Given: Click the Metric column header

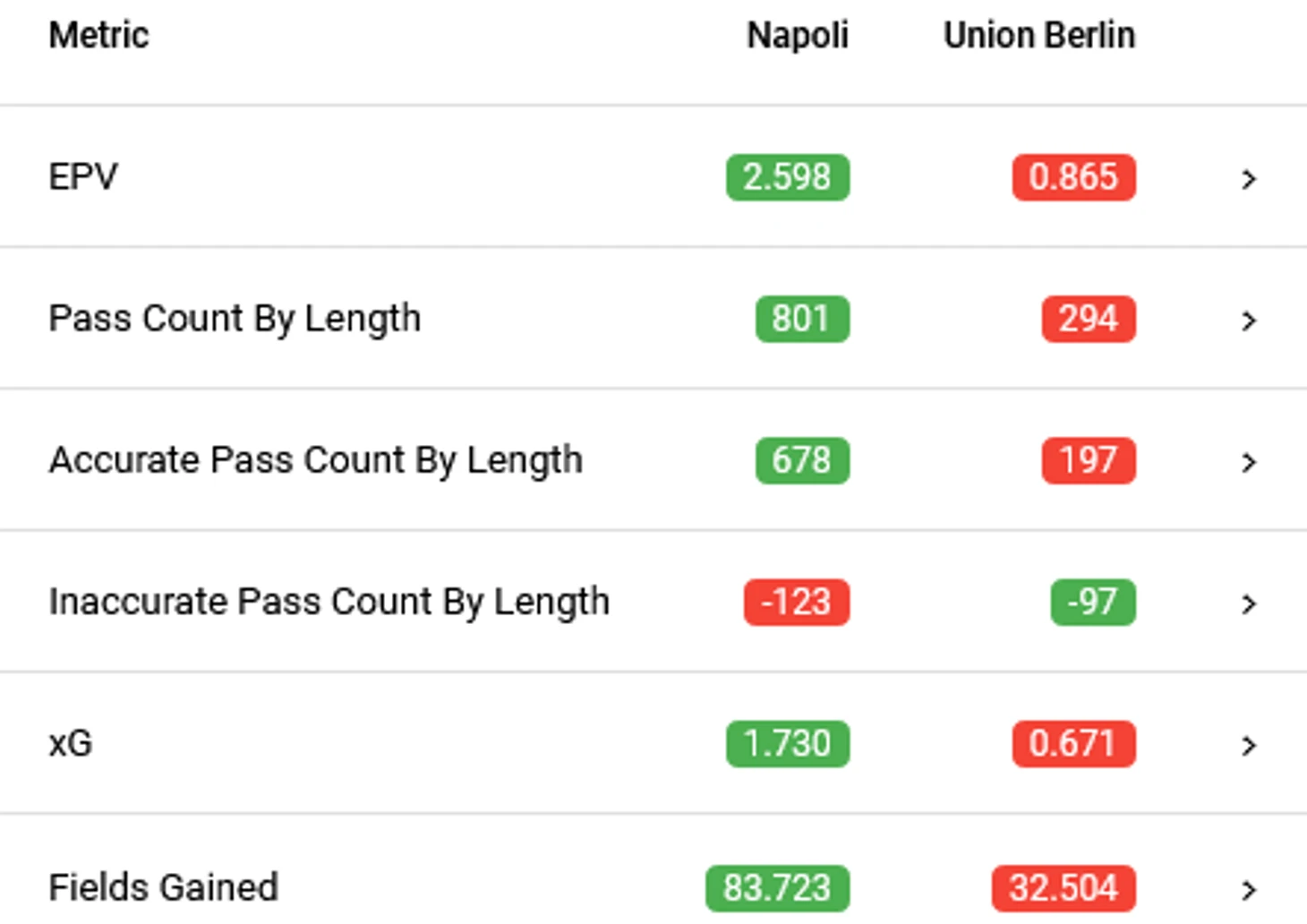Looking at the screenshot, I should tap(98, 36).
